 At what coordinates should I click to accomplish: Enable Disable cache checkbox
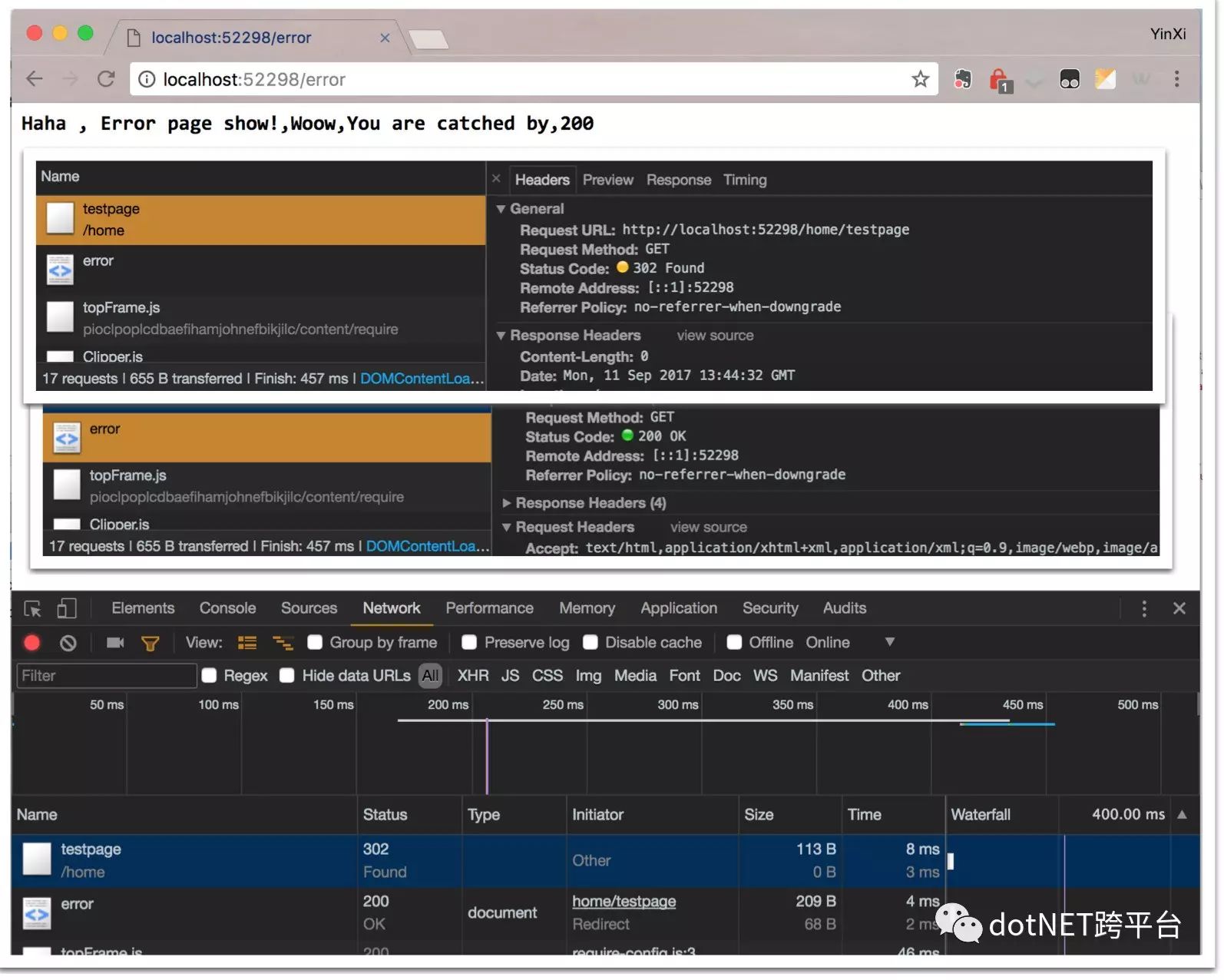pos(590,643)
